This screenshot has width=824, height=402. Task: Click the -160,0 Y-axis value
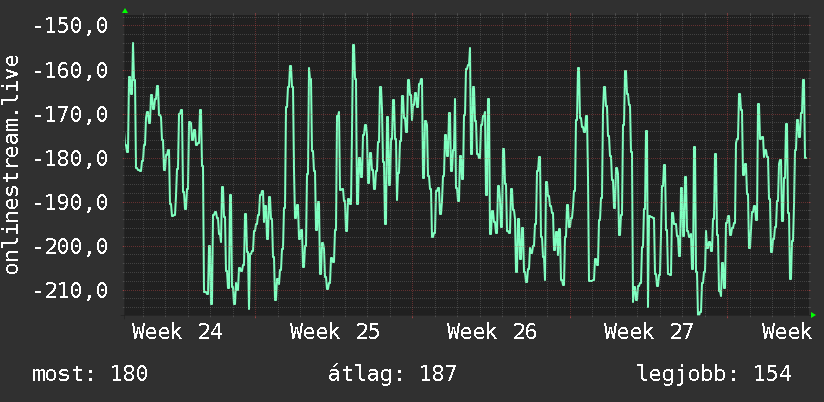point(70,70)
